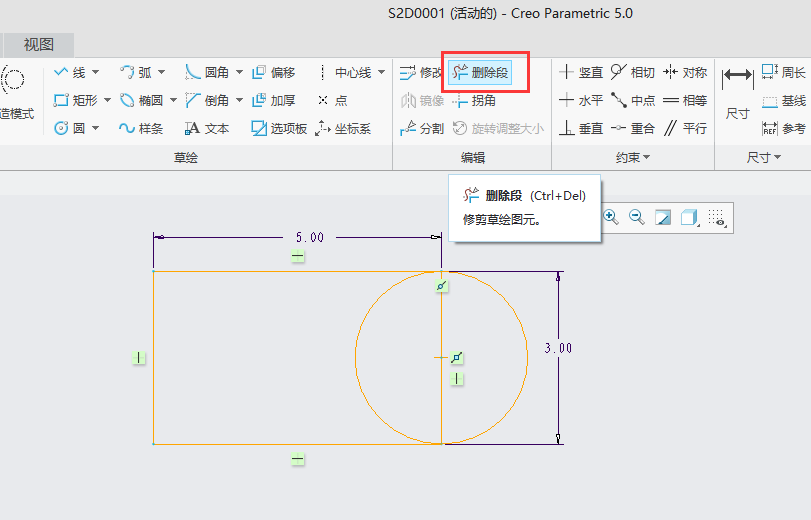811x520 pixels.
Task: Expand the 弧 arc options arrow
Action: coord(161,72)
